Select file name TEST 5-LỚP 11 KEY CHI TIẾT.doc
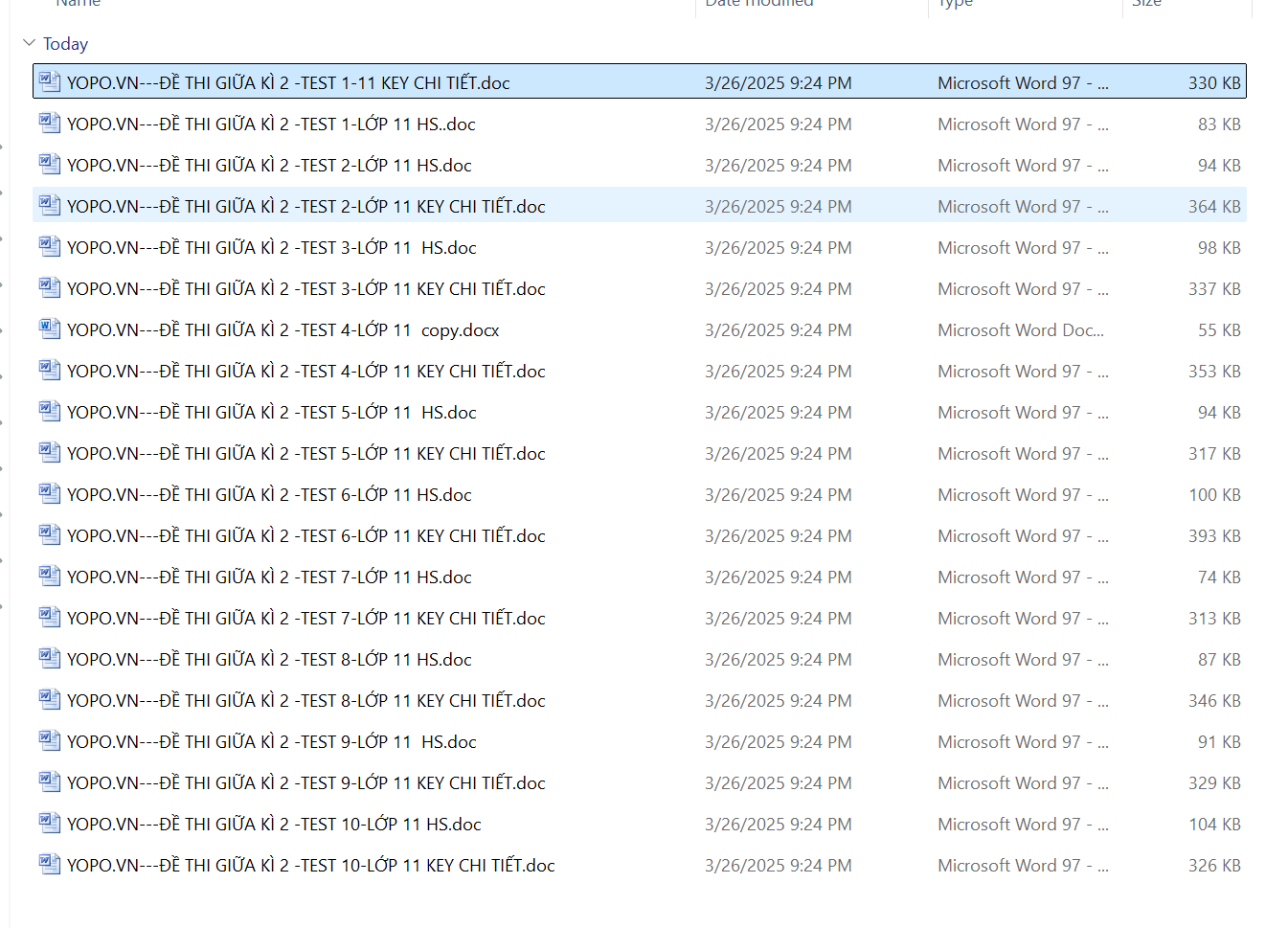 (x=306, y=454)
